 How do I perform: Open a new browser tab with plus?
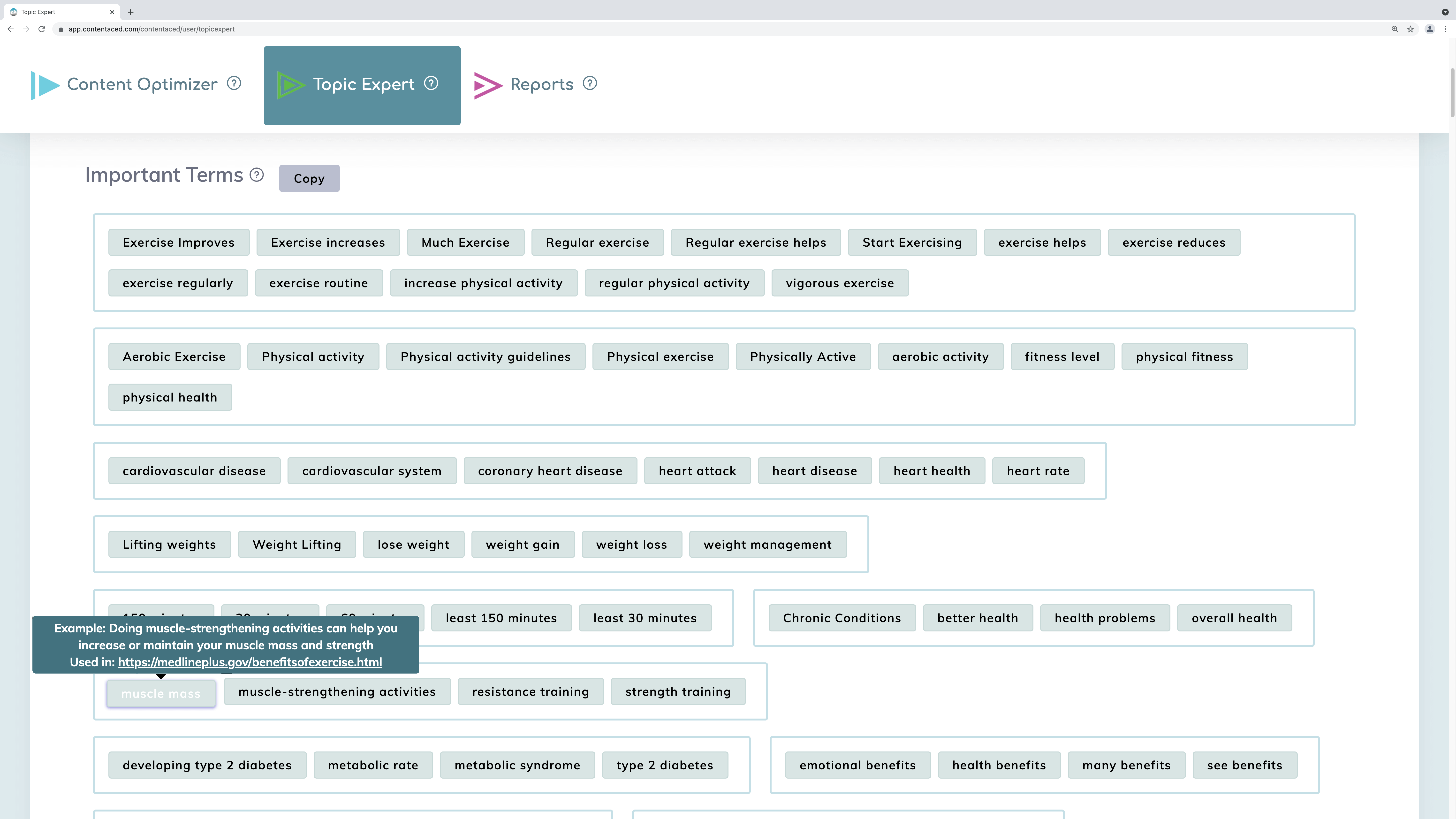[130, 12]
